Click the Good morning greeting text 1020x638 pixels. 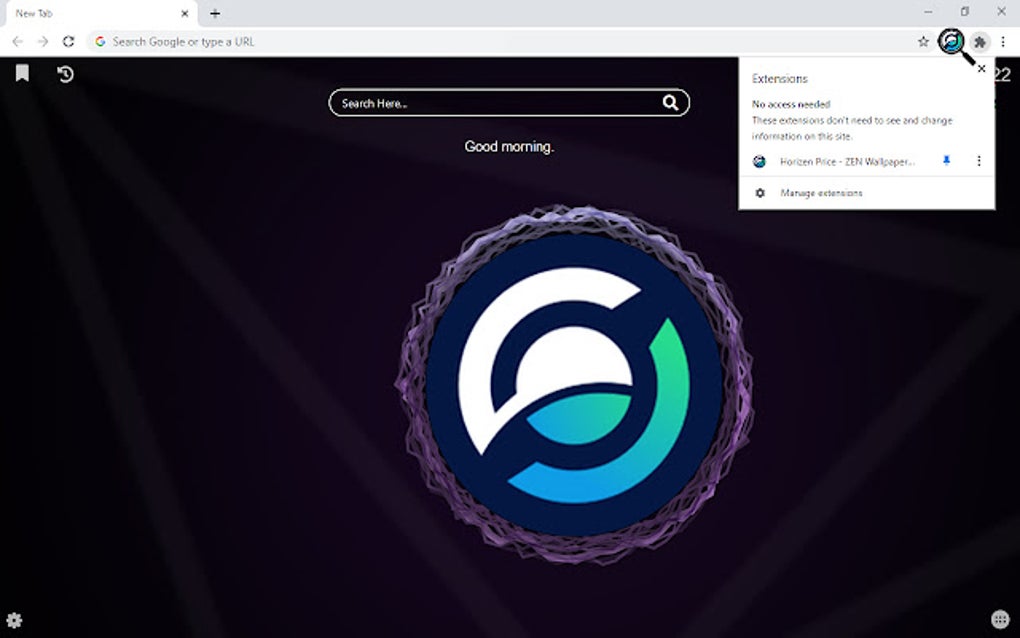509,147
